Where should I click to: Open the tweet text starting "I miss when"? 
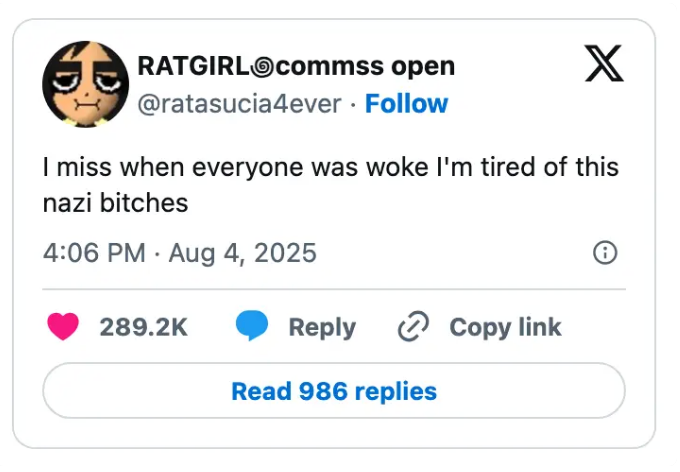click(x=330, y=168)
